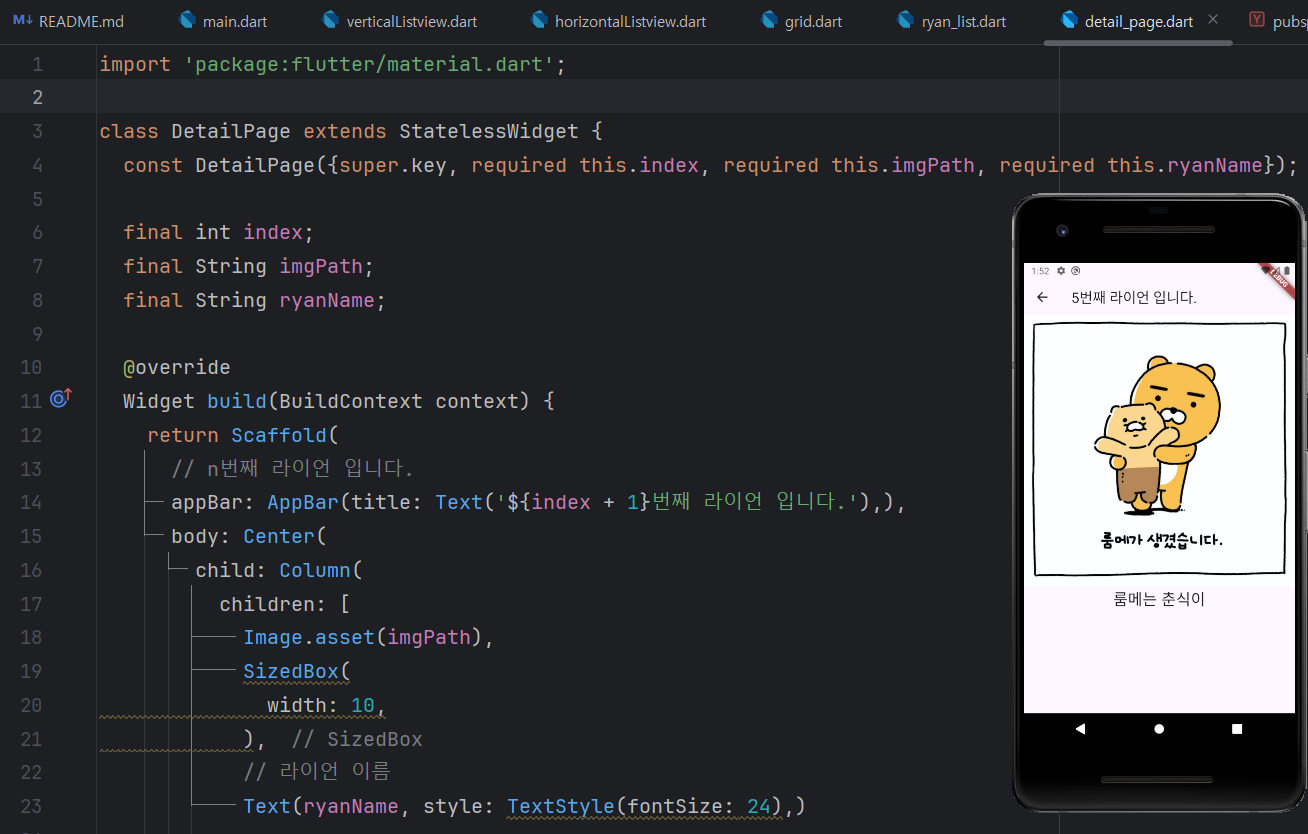Click the 'DetailPage' class name on line 3

point(231,131)
